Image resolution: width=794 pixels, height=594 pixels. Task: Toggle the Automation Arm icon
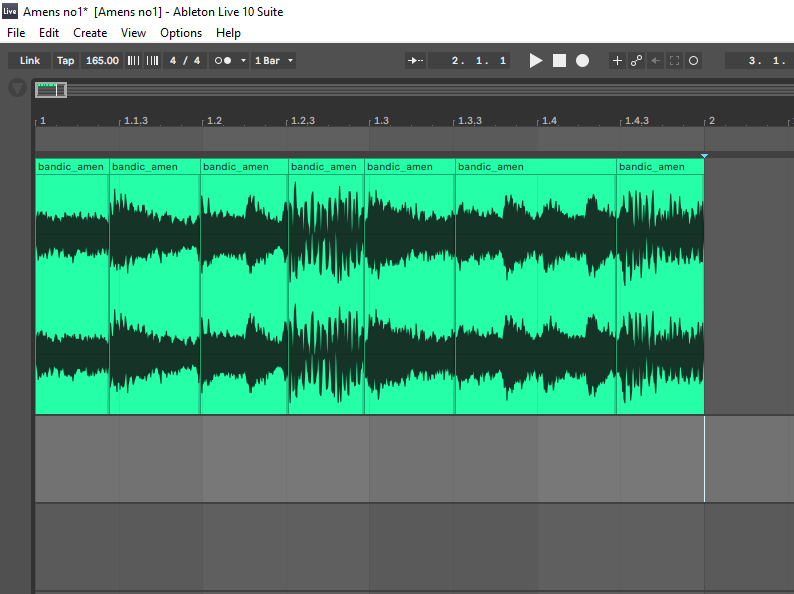(636, 61)
